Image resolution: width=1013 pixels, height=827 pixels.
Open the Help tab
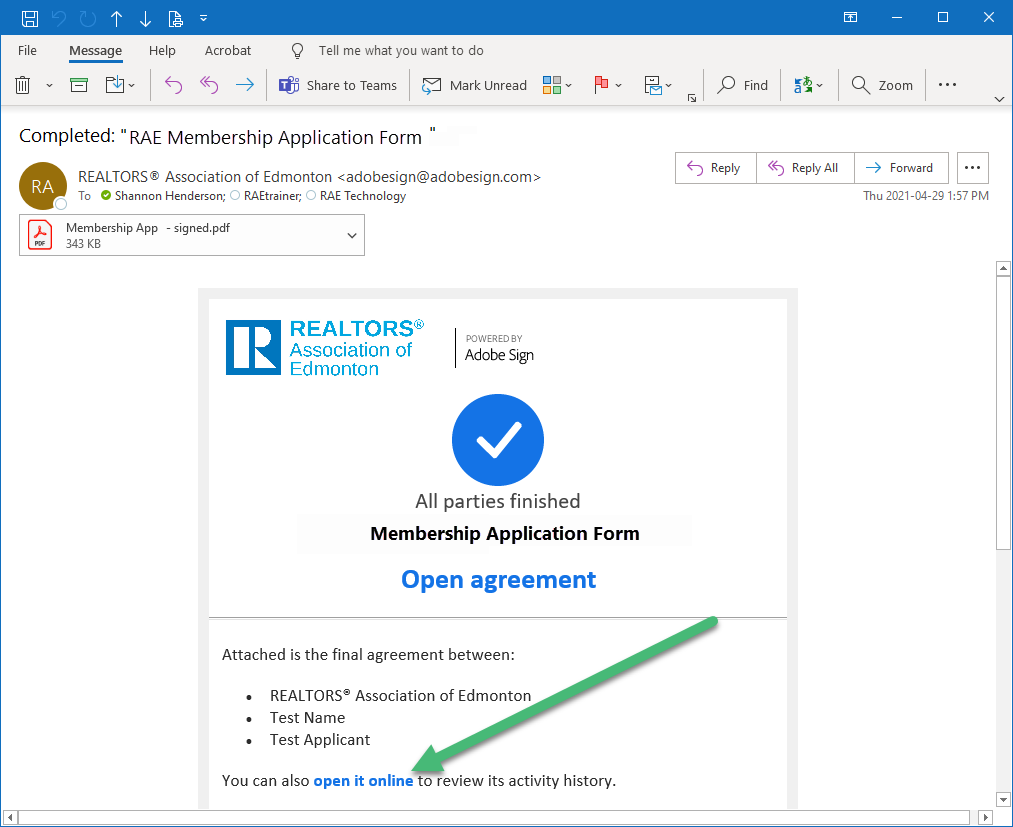(x=162, y=50)
